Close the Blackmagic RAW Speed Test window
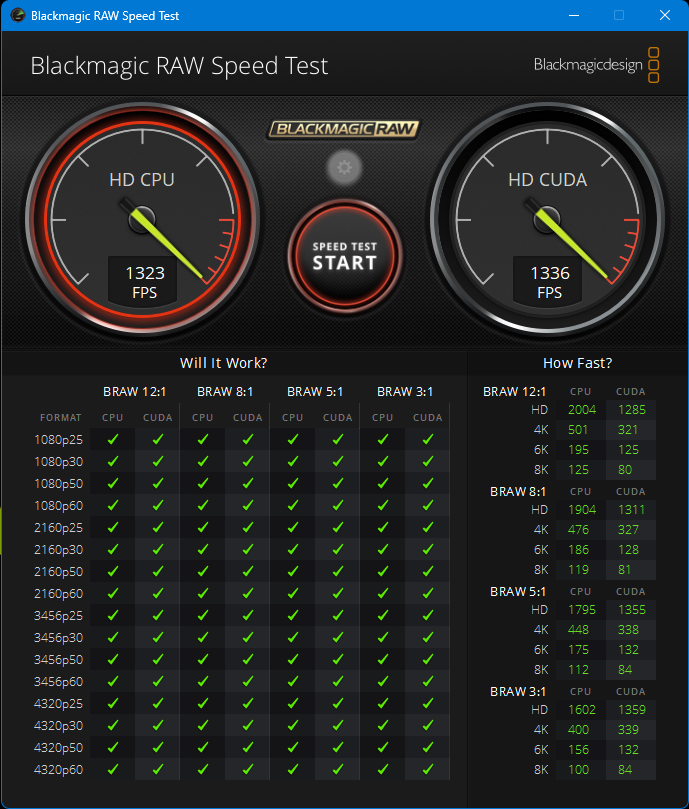The image size is (689, 809). tap(665, 15)
